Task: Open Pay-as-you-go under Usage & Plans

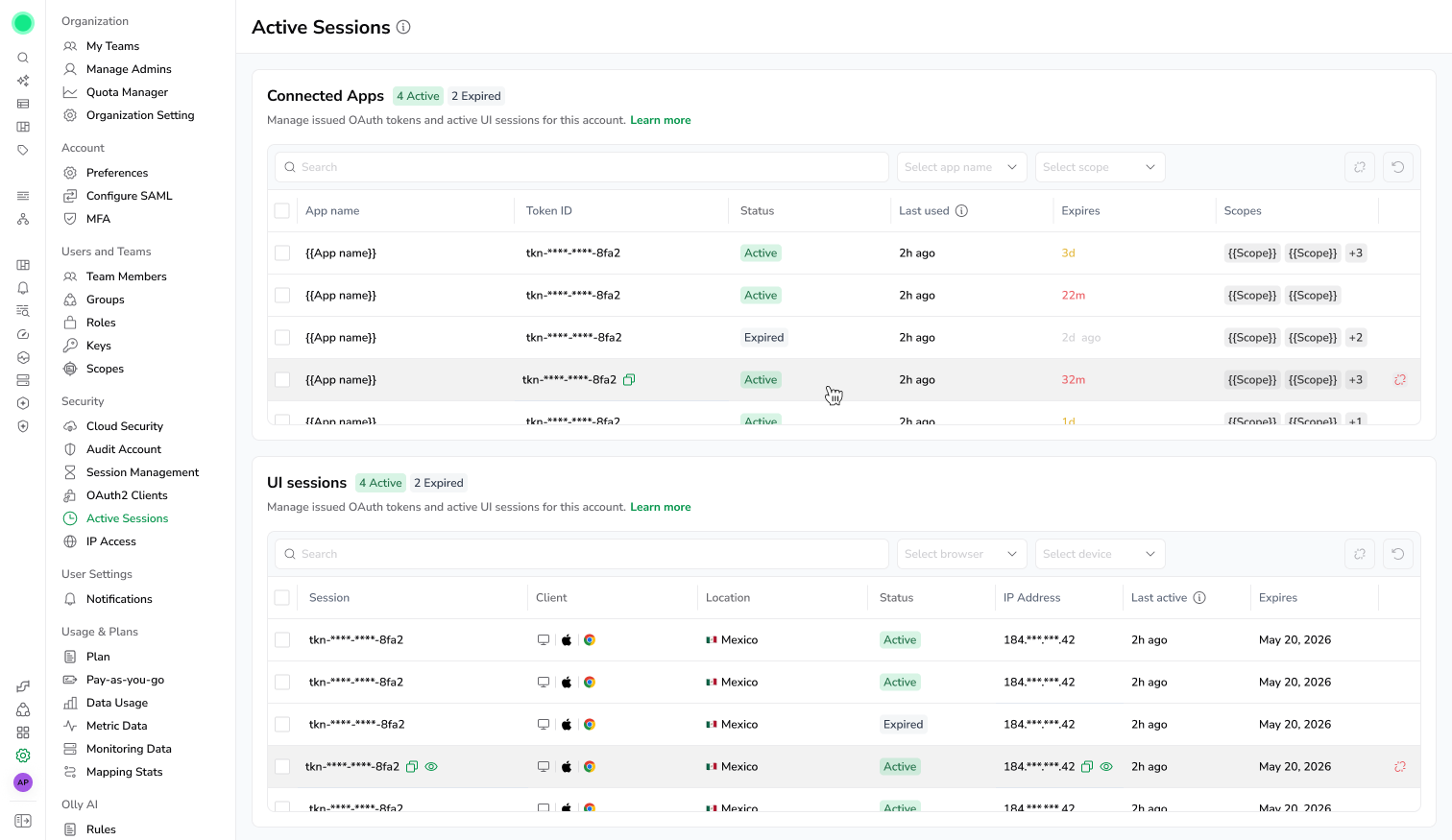Action: 125,680
